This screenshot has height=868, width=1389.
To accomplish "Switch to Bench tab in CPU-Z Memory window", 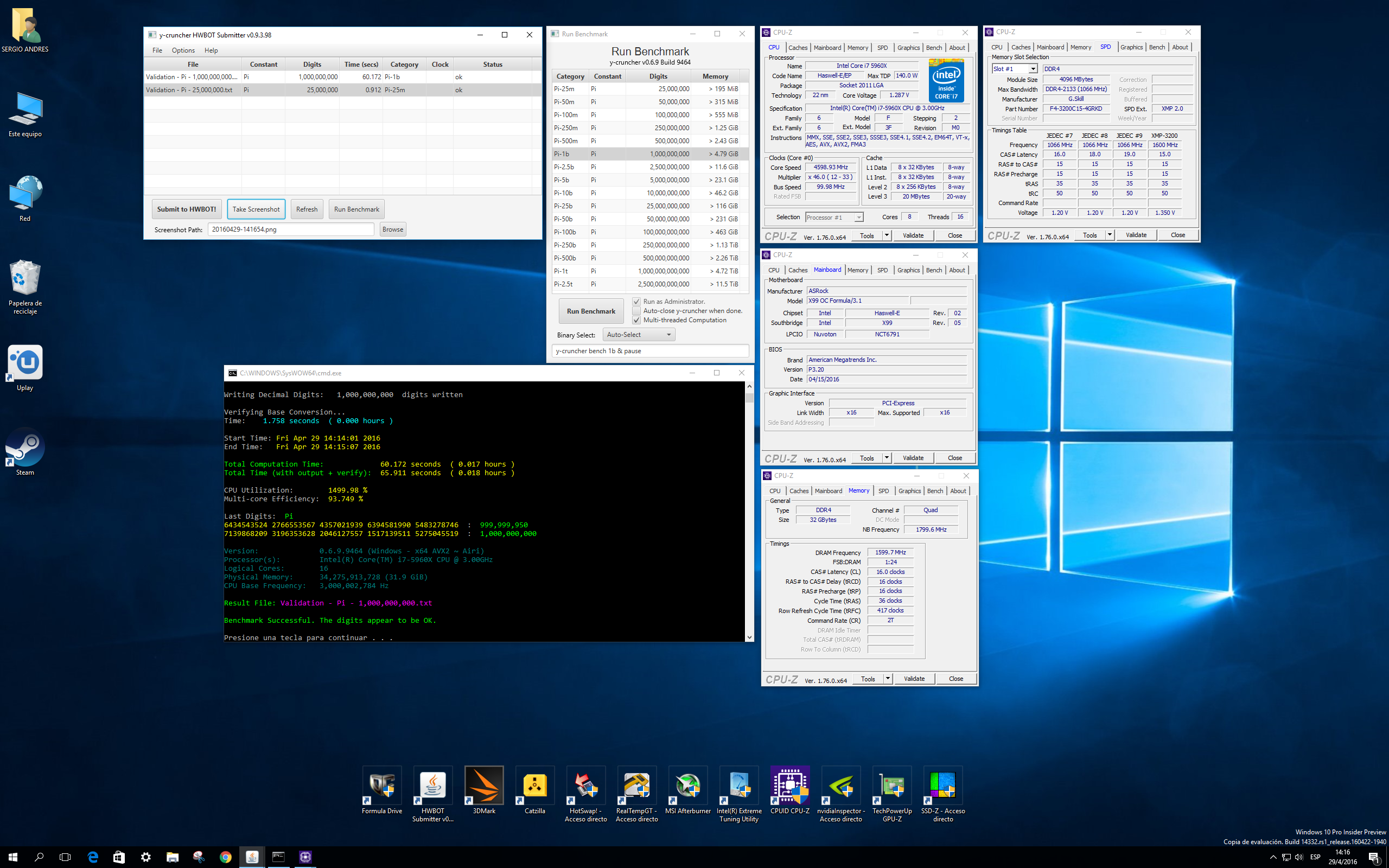I will [935, 491].
